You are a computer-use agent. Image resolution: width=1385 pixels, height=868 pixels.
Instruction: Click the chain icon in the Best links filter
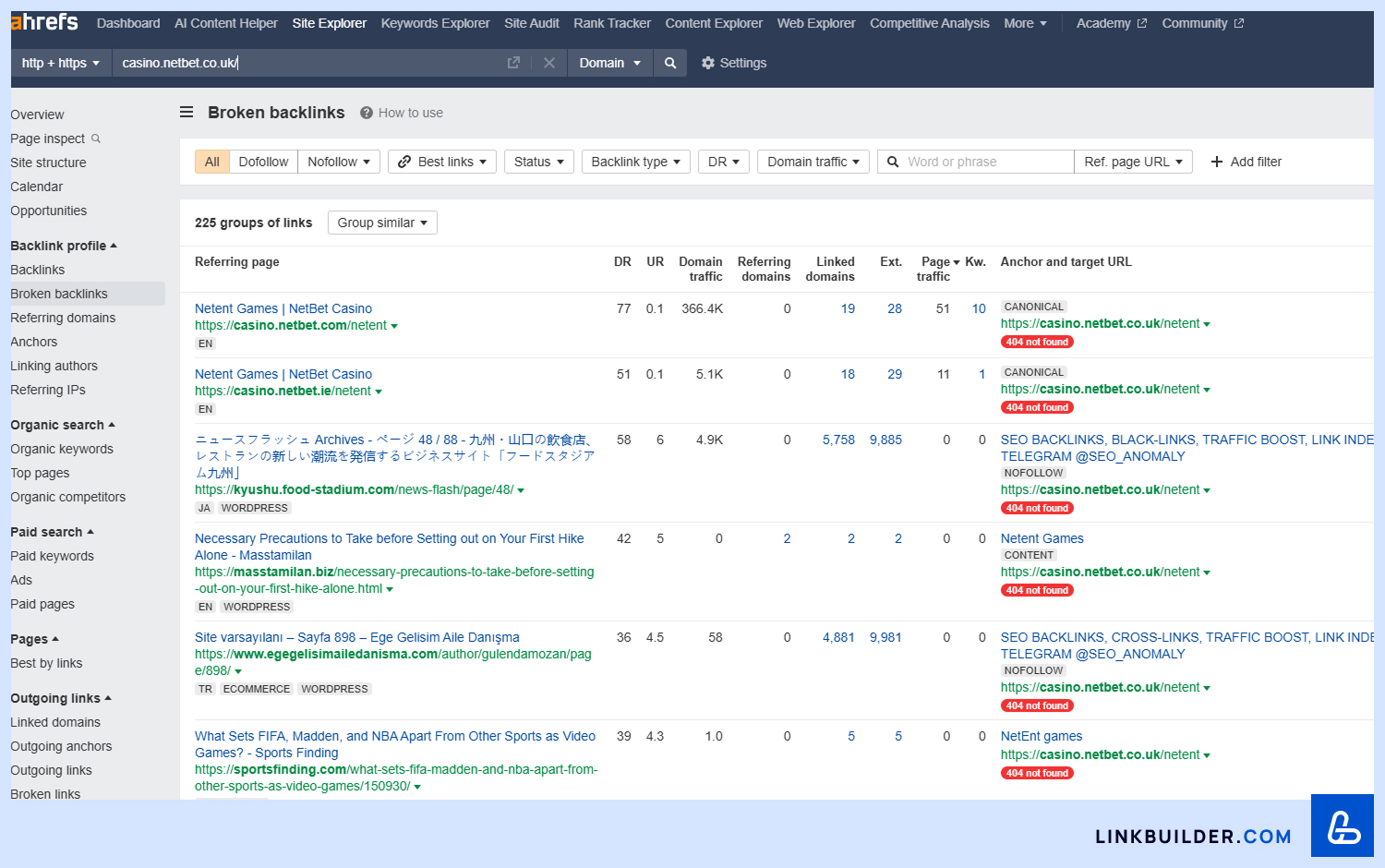click(404, 162)
